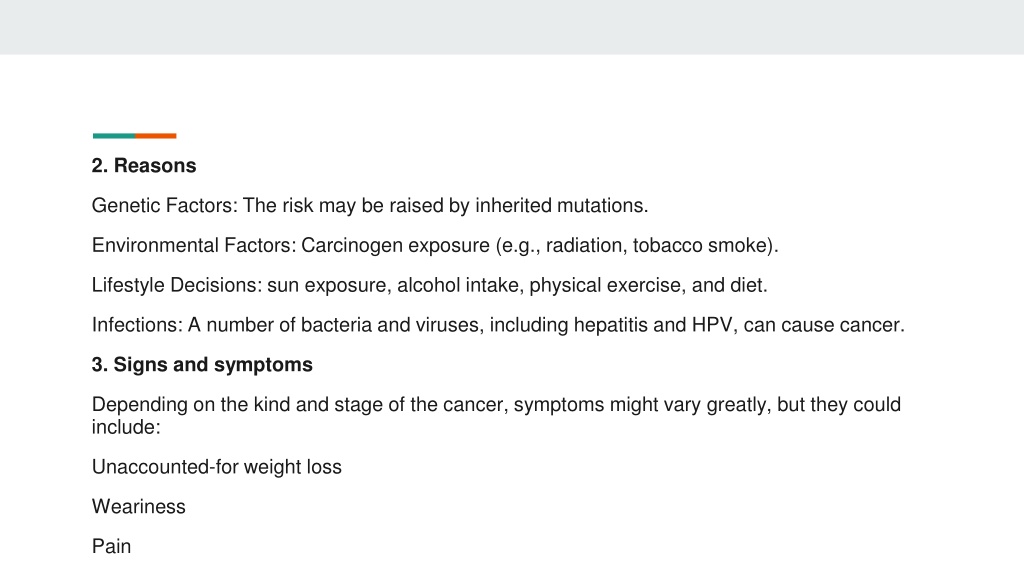
Task: Select the "3. Signs and symptoms" heading
Action: pos(202,365)
